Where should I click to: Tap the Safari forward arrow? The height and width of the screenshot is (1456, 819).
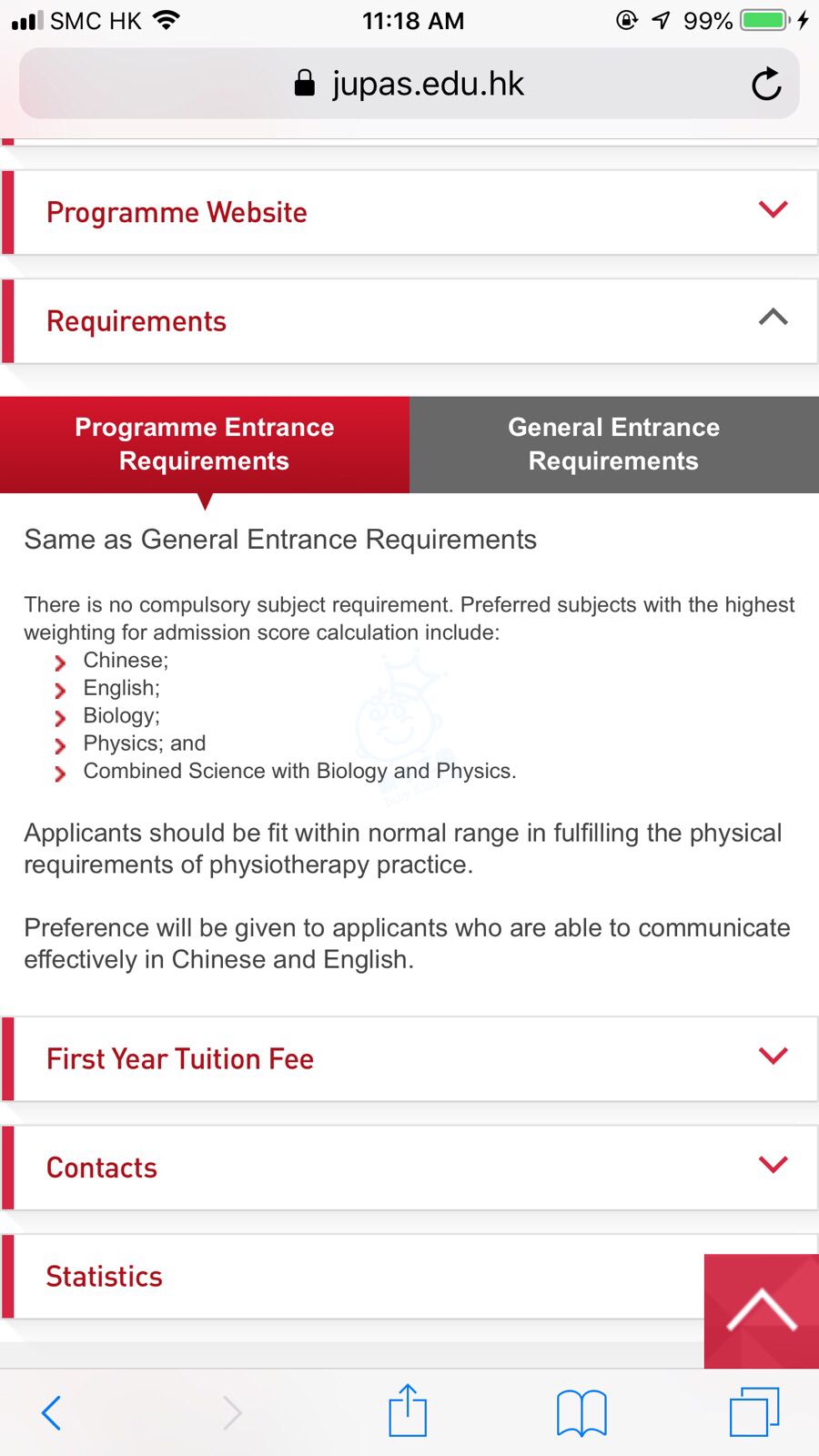click(x=232, y=1412)
